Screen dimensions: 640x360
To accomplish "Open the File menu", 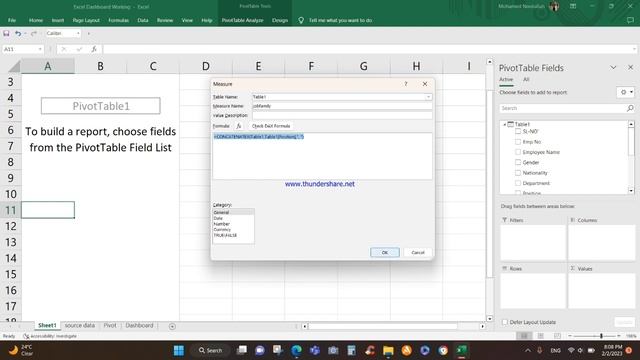I will 12,20.
